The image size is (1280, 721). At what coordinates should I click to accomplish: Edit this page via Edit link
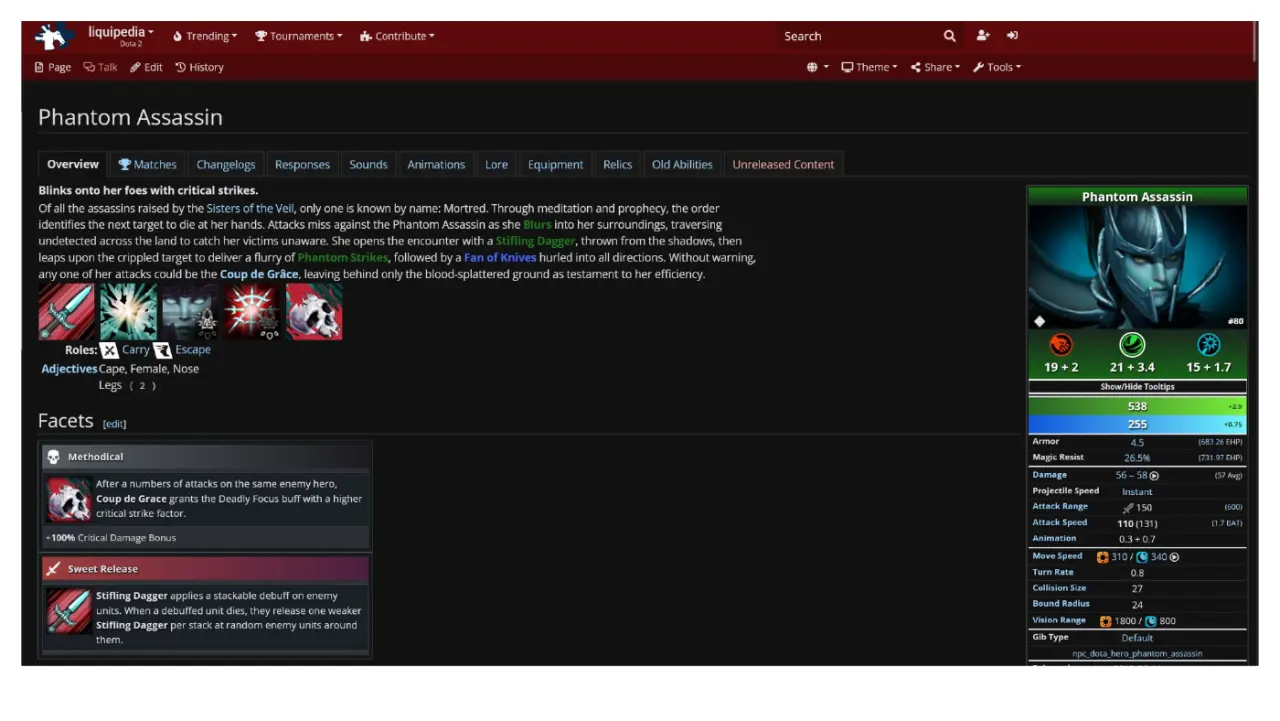coord(146,67)
